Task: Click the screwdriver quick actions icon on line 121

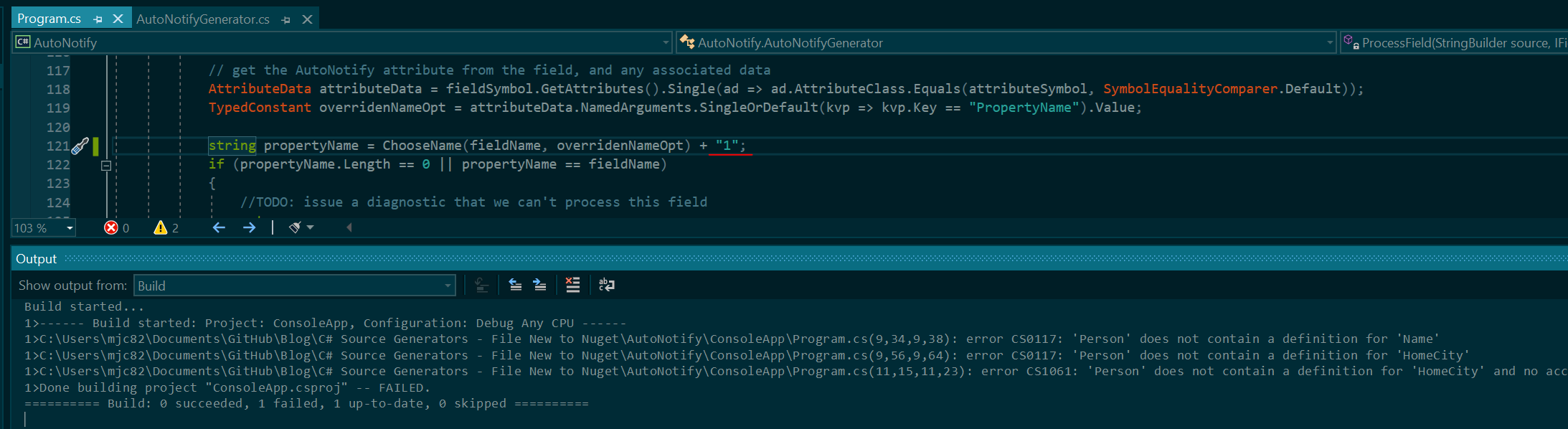Action: click(80, 146)
